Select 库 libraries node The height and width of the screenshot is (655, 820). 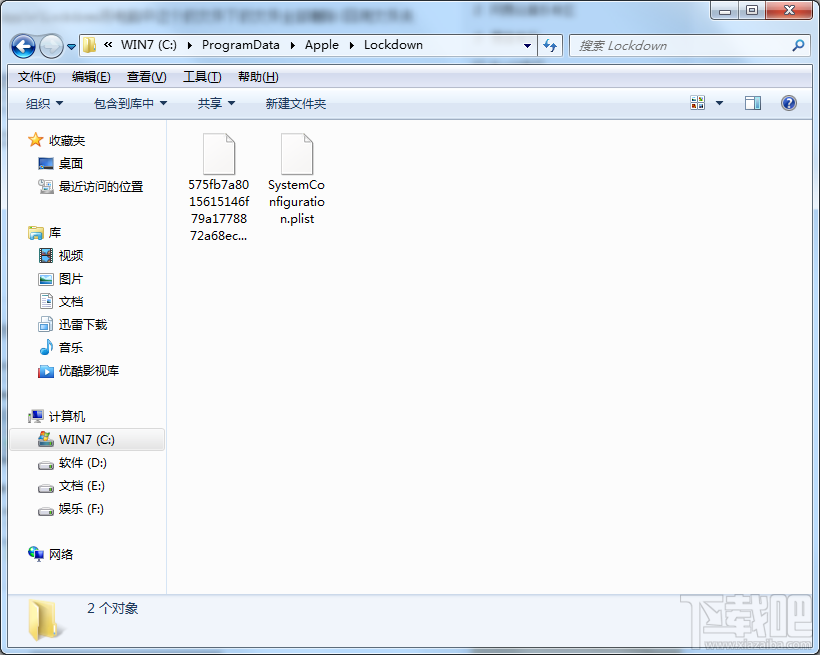pos(45,232)
